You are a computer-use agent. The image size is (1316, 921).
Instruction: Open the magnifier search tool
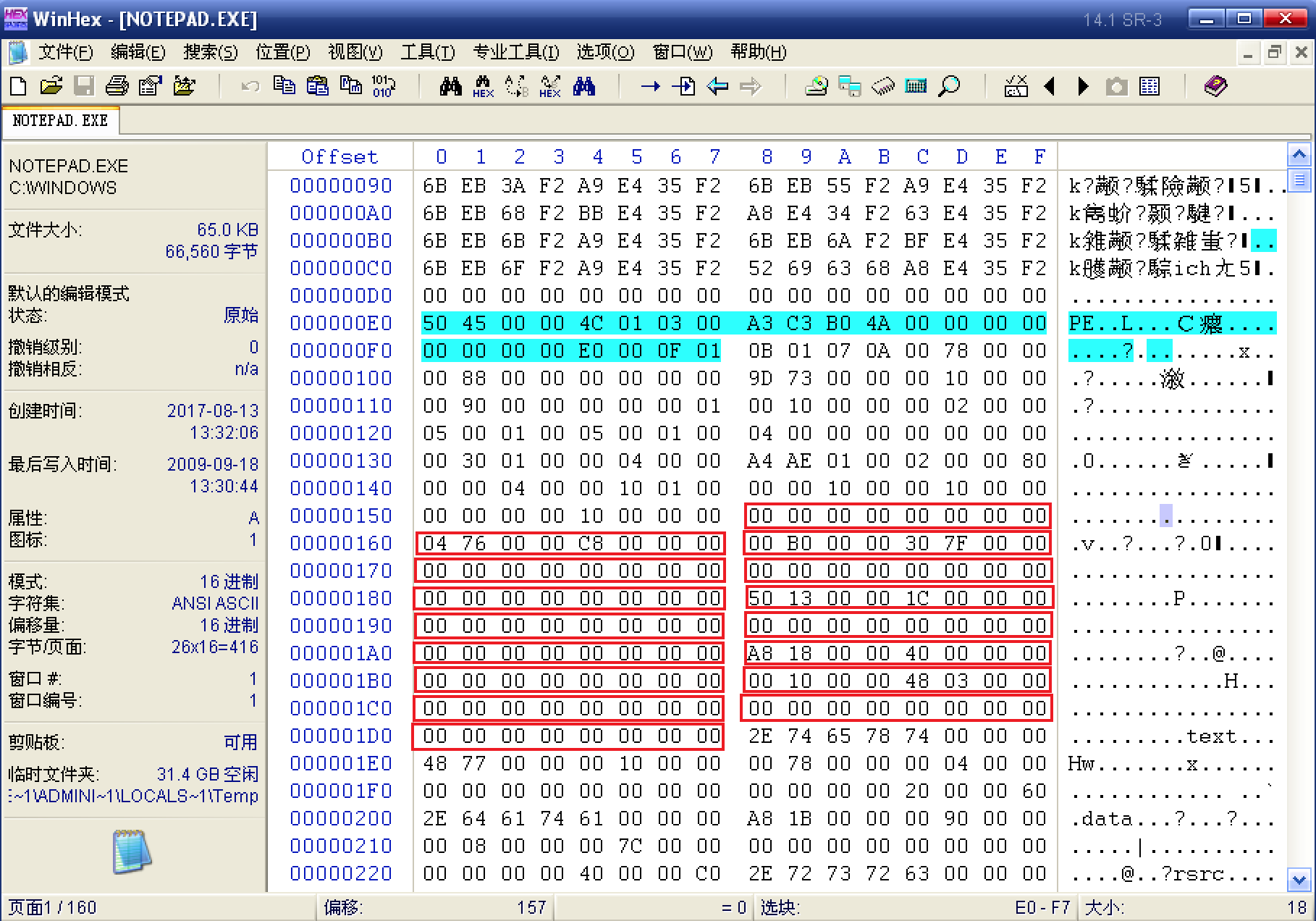click(950, 85)
